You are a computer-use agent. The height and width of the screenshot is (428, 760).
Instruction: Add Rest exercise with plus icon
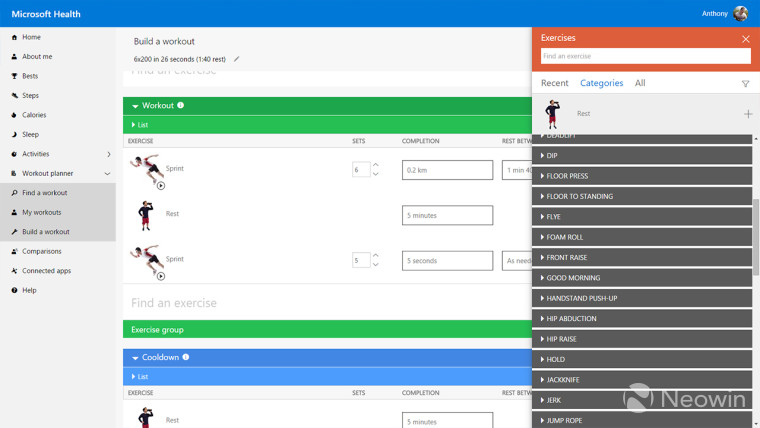748,114
